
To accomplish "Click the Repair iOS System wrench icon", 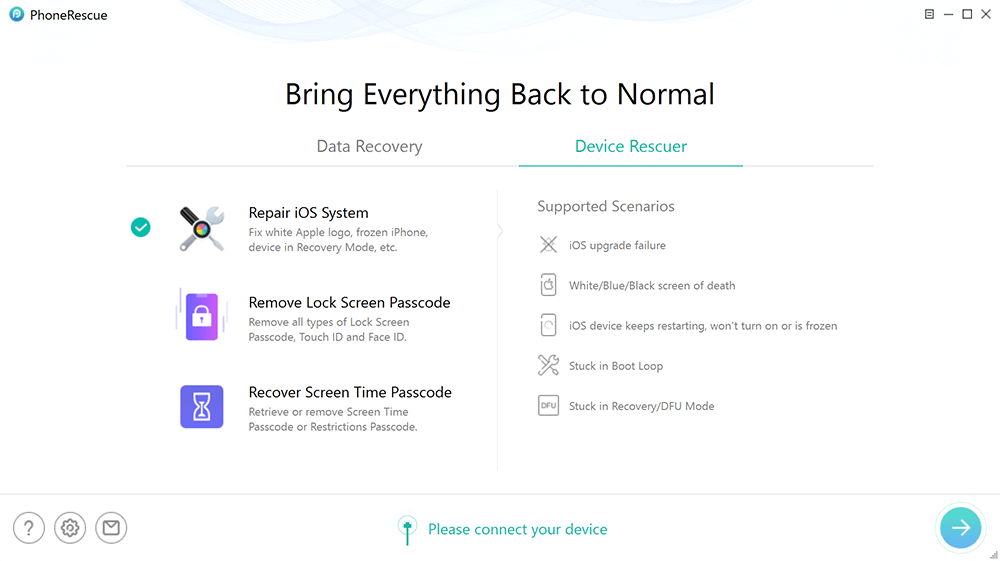I will [201, 228].
